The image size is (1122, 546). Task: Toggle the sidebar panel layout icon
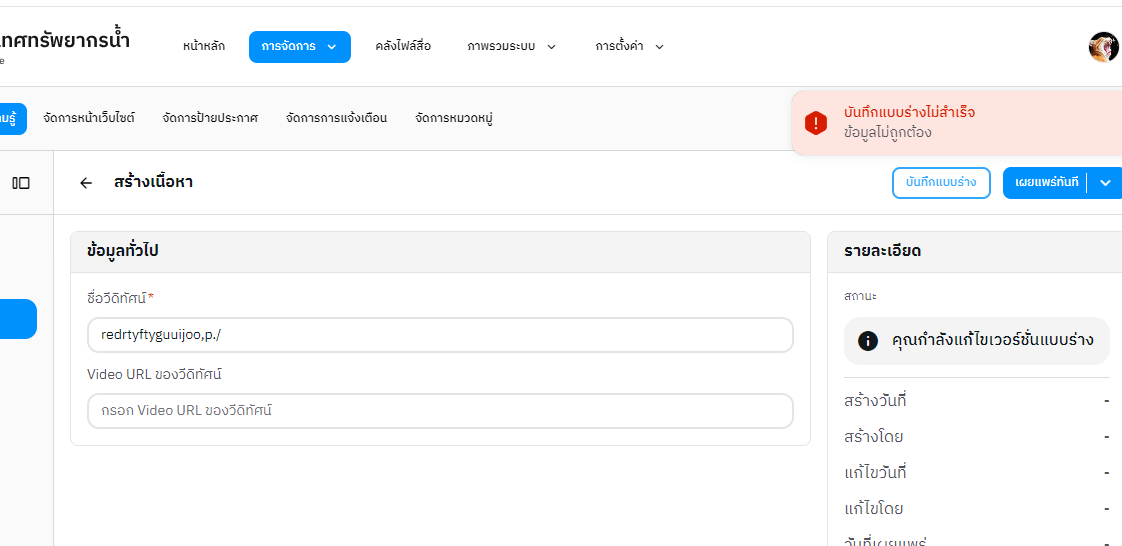[x=21, y=183]
